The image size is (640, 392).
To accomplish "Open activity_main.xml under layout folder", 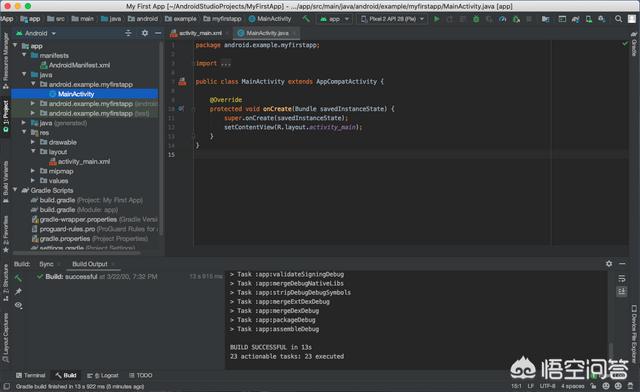I will tap(80, 161).
